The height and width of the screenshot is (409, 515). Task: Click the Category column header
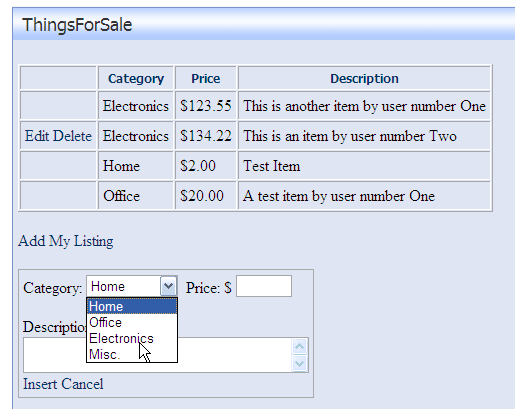coord(136,79)
